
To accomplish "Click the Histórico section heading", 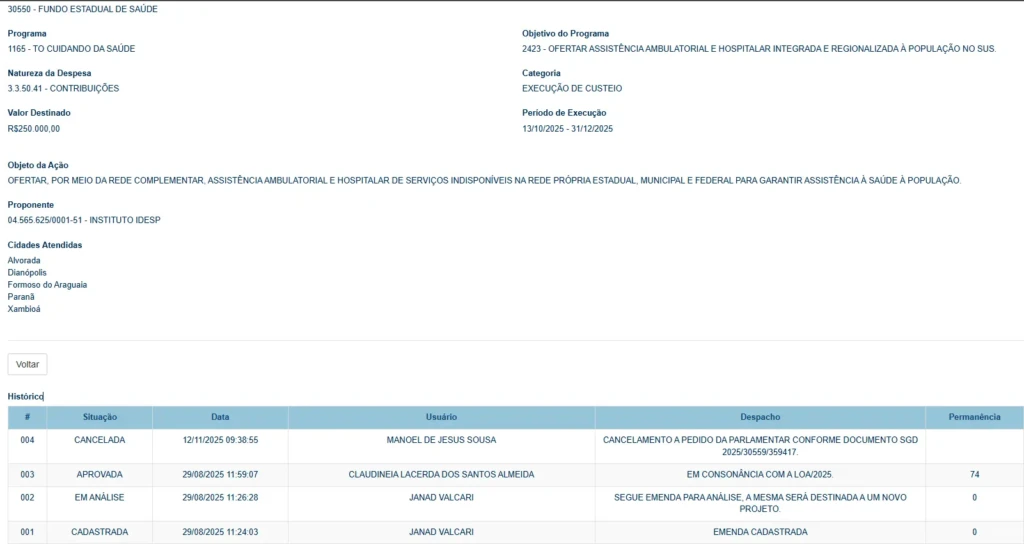I will click(25, 397).
